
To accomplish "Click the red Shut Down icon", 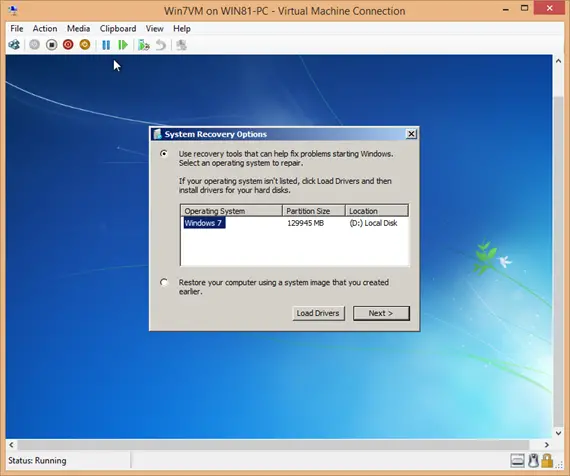I will tap(68, 45).
